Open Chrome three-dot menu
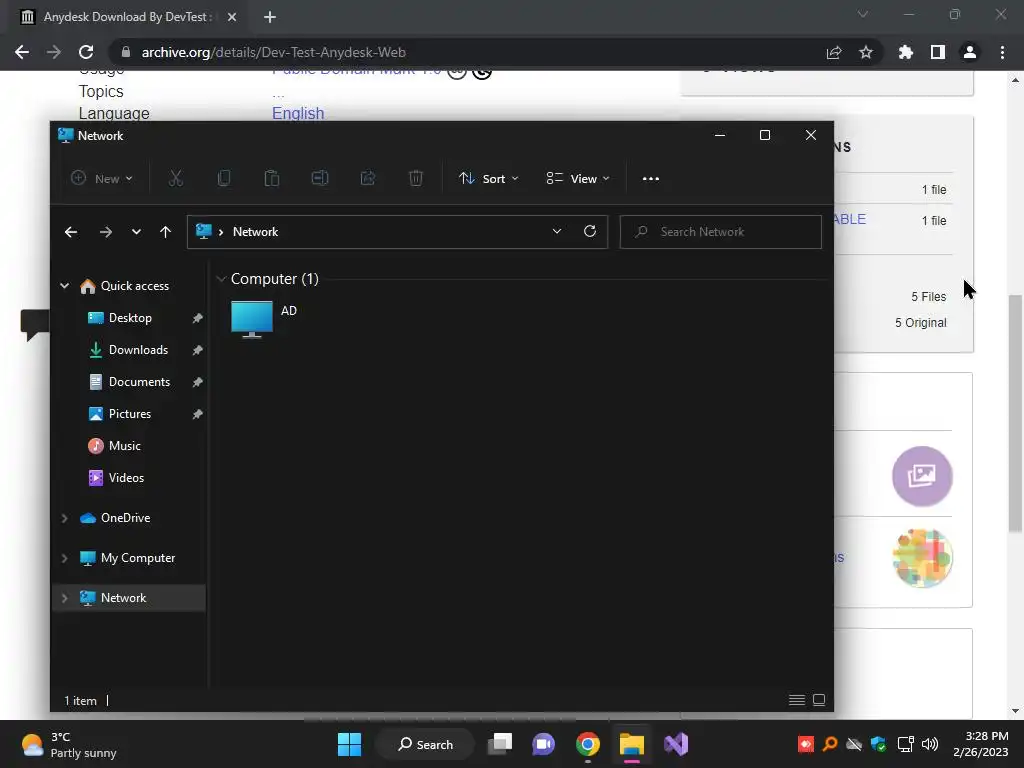Screen dimensions: 1024x768 point(1002,52)
